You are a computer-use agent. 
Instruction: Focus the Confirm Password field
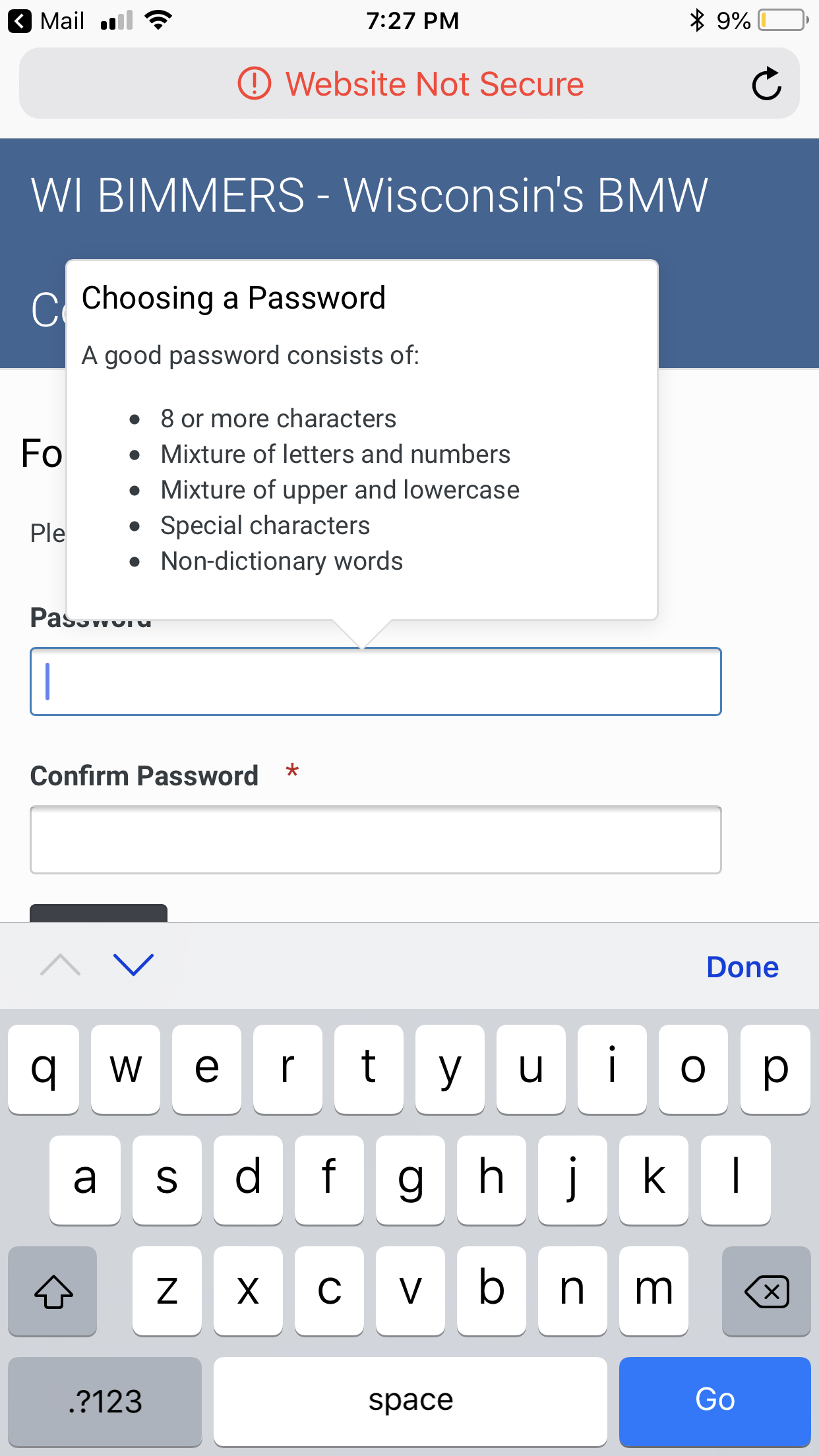(x=376, y=839)
